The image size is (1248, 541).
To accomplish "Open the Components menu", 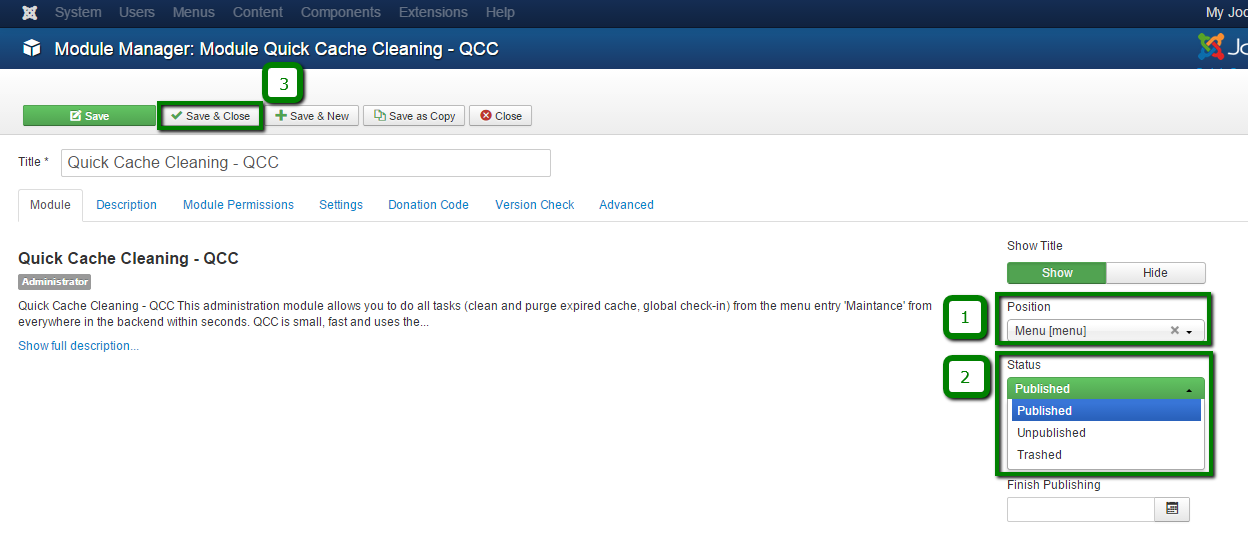I will click(341, 13).
